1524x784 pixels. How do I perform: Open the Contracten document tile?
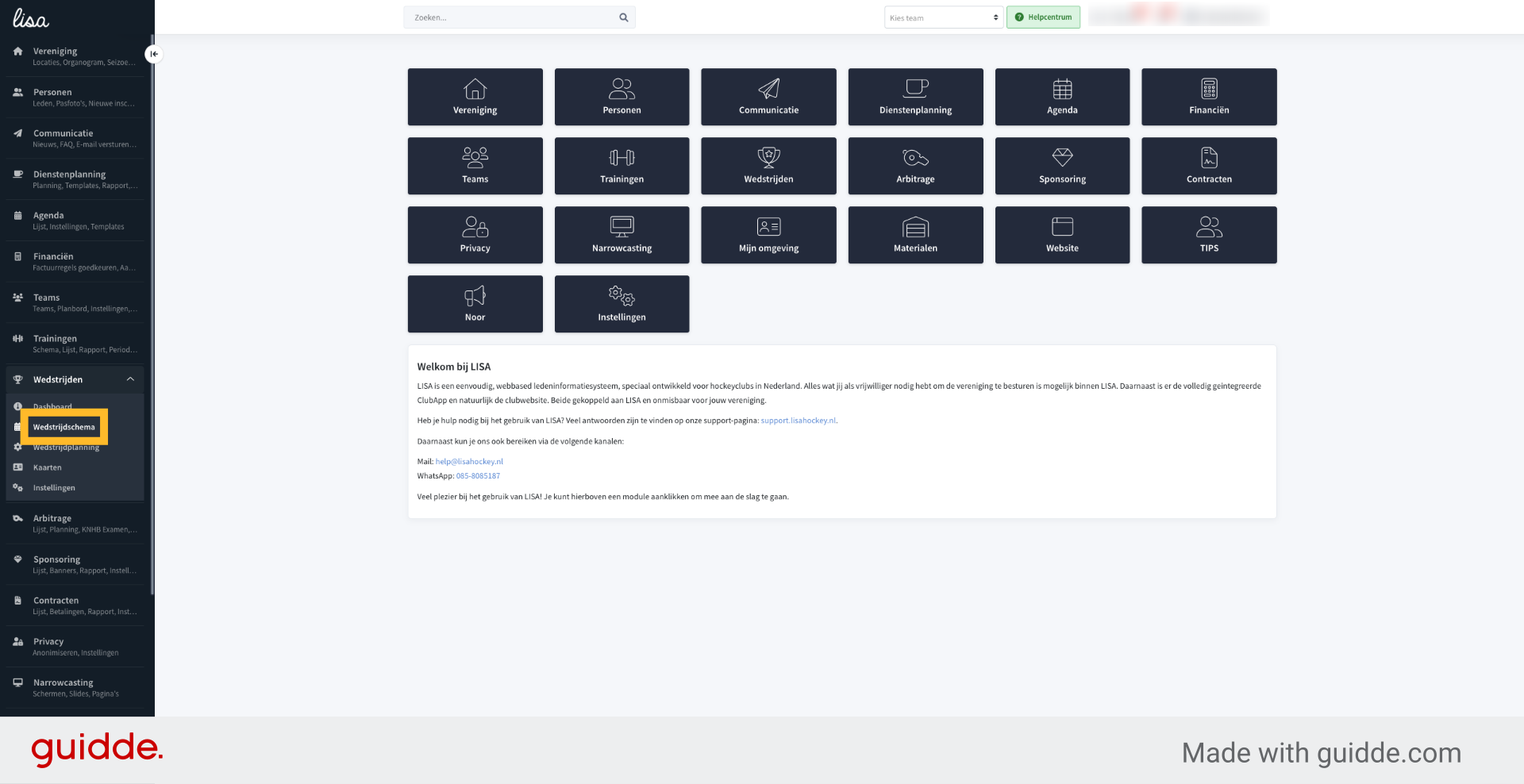tap(1209, 166)
